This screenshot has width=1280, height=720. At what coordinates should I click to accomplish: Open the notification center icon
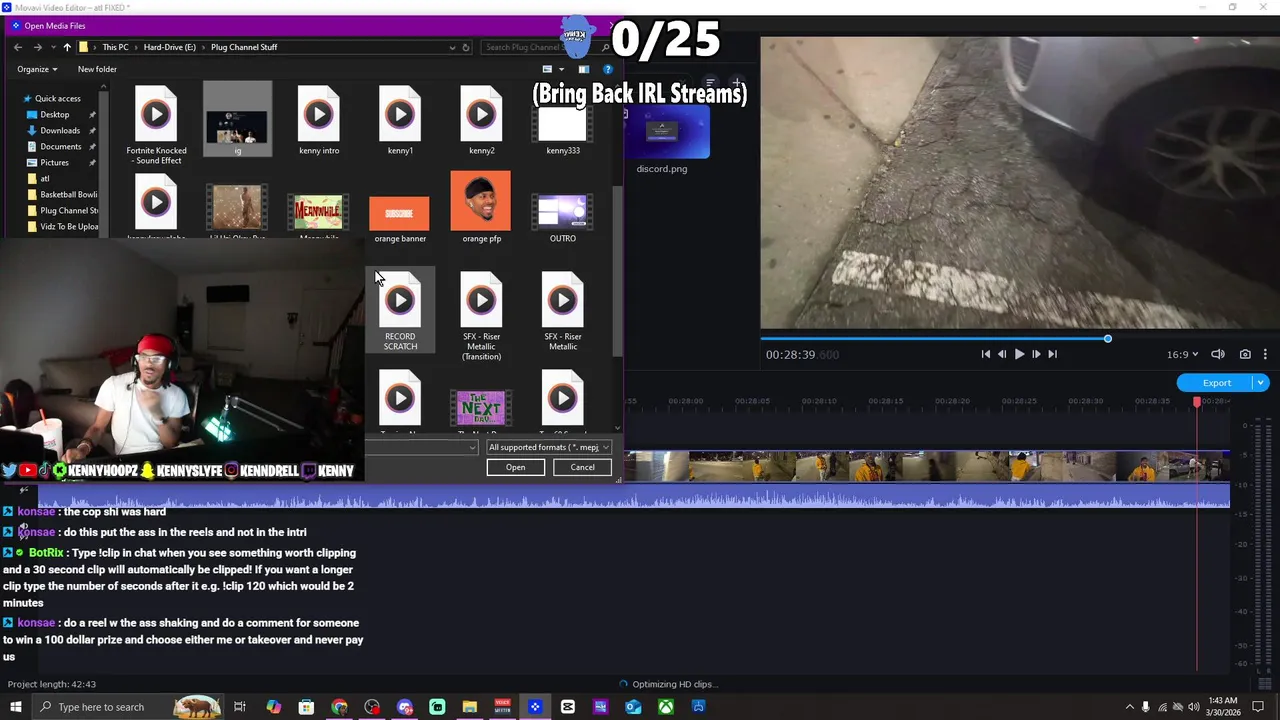pos(1258,707)
